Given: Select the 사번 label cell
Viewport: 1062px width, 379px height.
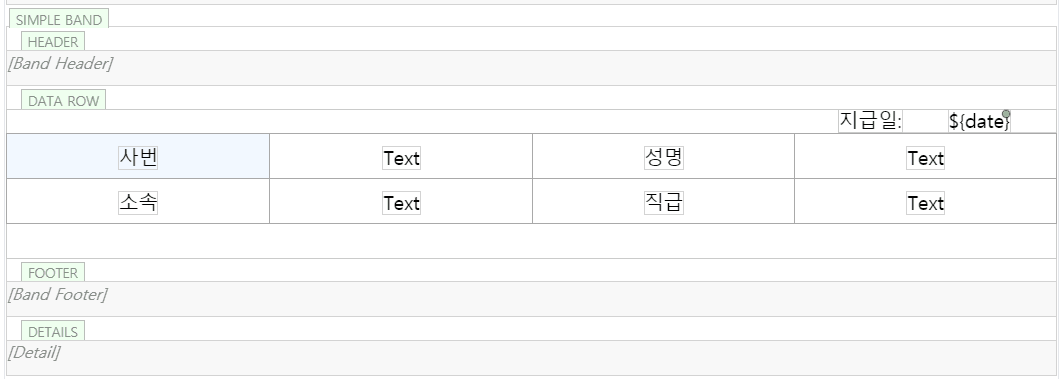Looking at the screenshot, I should pyautogui.click(x=138, y=157).
